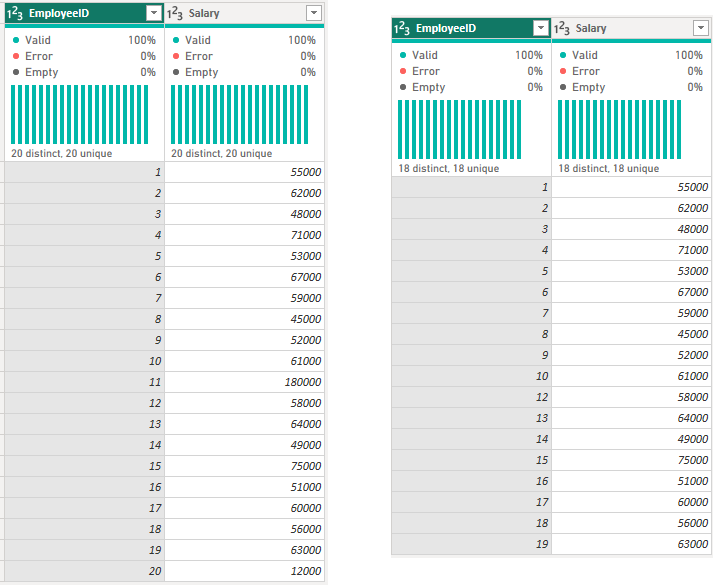The width and height of the screenshot is (714, 585).
Task: Click Valid 100% for left EmployeeID column
Action: 84,40
